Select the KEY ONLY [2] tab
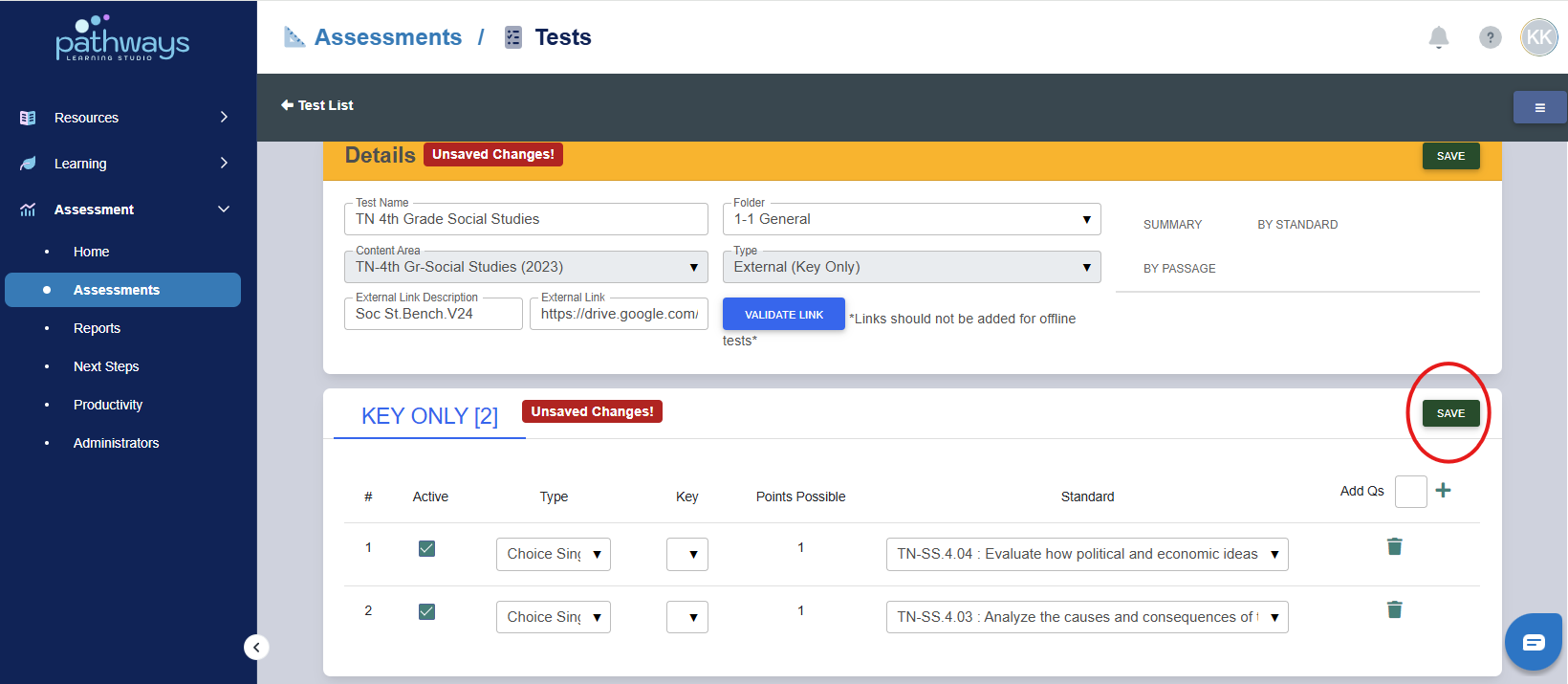The height and width of the screenshot is (684, 1568). (429, 416)
